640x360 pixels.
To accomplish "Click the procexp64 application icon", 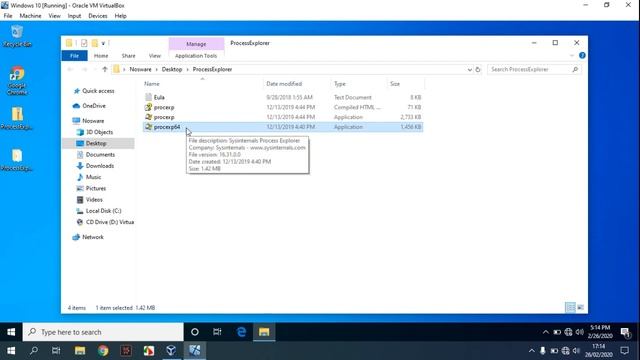I will tap(149, 127).
